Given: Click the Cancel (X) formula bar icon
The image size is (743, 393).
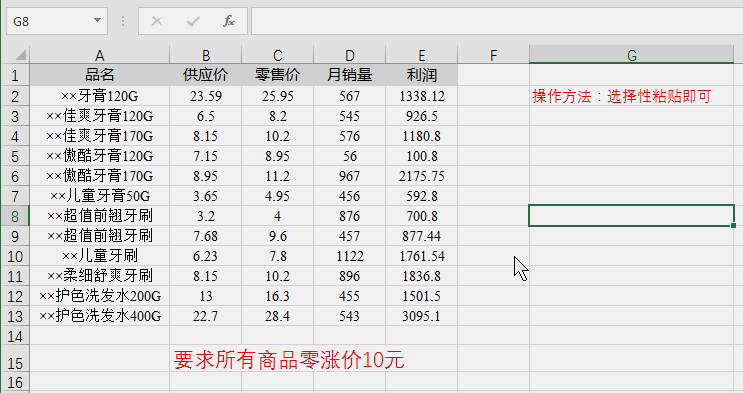Looking at the screenshot, I should click(157, 21).
